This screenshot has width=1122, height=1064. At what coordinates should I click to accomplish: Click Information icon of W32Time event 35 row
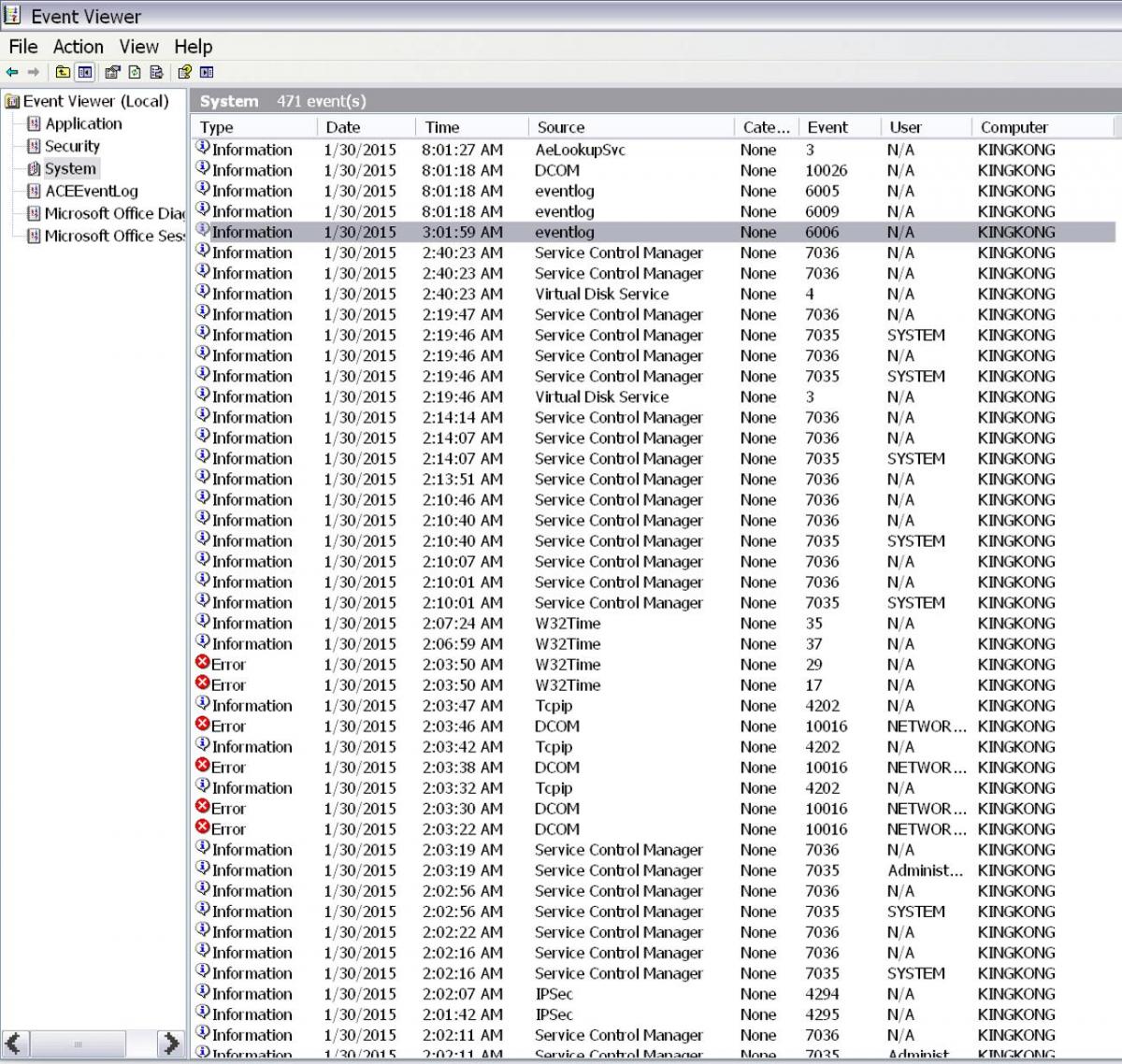point(202,622)
